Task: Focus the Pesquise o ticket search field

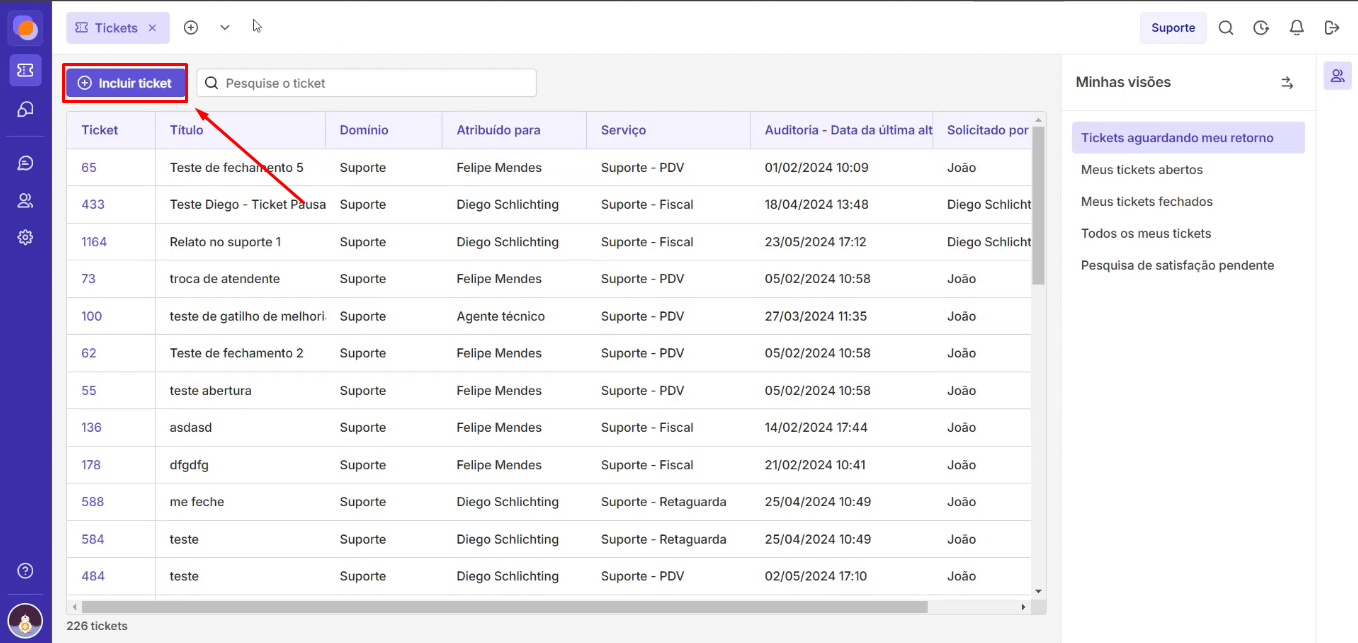Action: tap(367, 83)
